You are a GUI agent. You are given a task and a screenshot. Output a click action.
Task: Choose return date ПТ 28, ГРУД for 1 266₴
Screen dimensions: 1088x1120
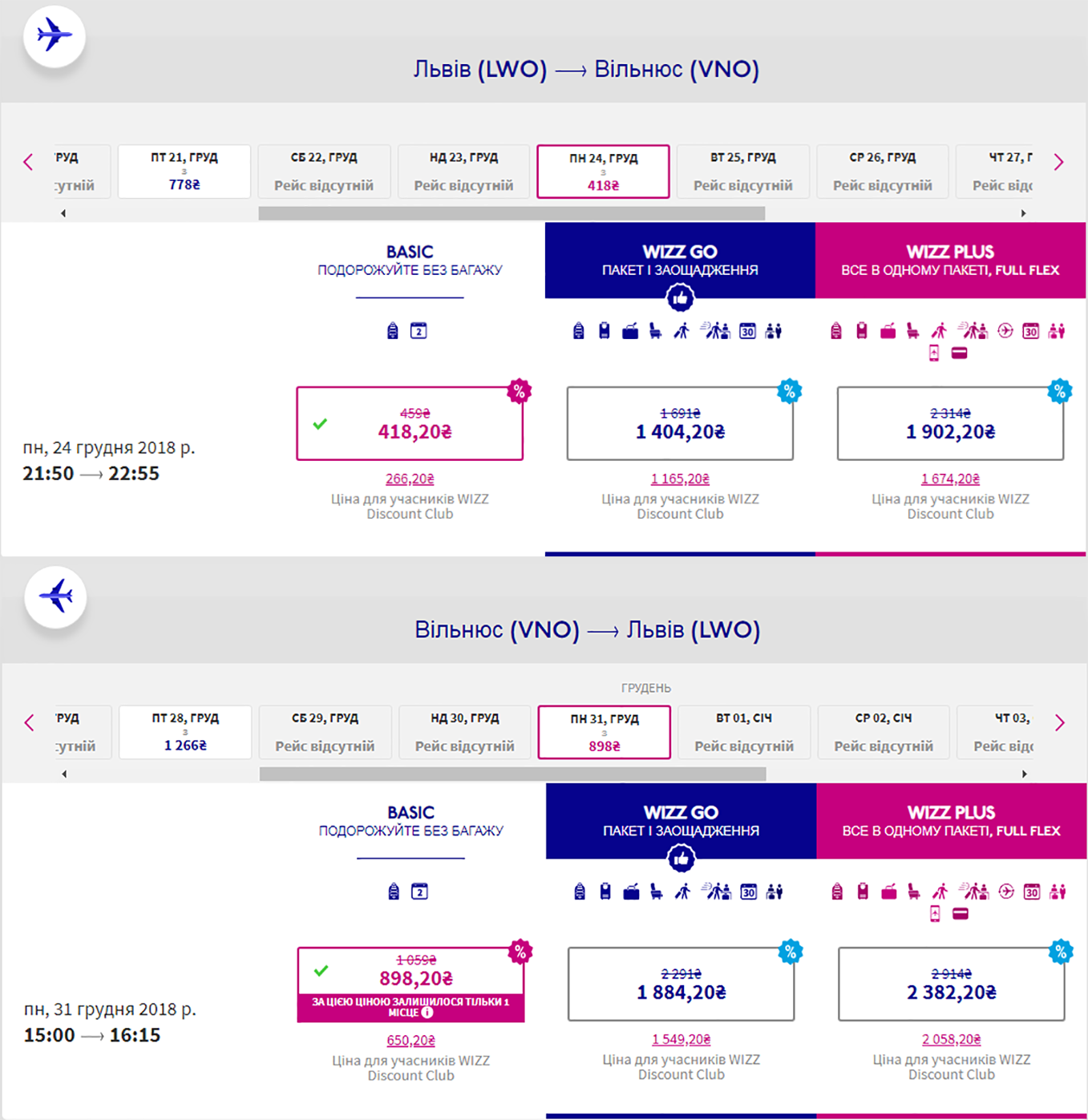[x=185, y=732]
